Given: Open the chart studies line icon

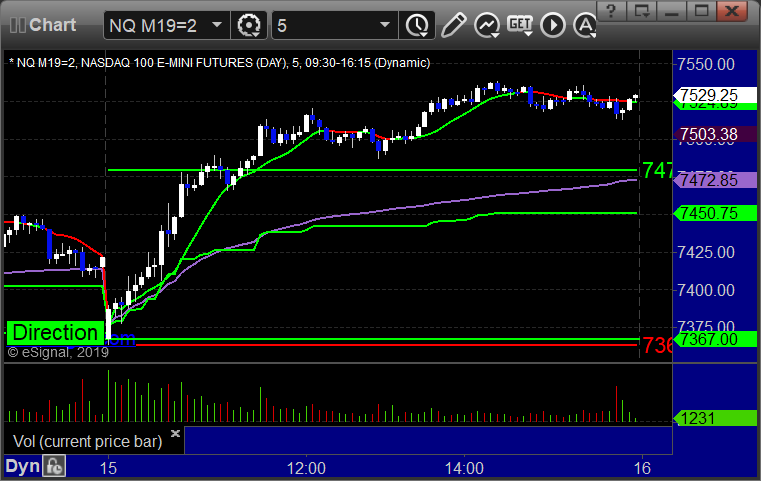Looking at the screenshot, I should (x=487, y=25).
